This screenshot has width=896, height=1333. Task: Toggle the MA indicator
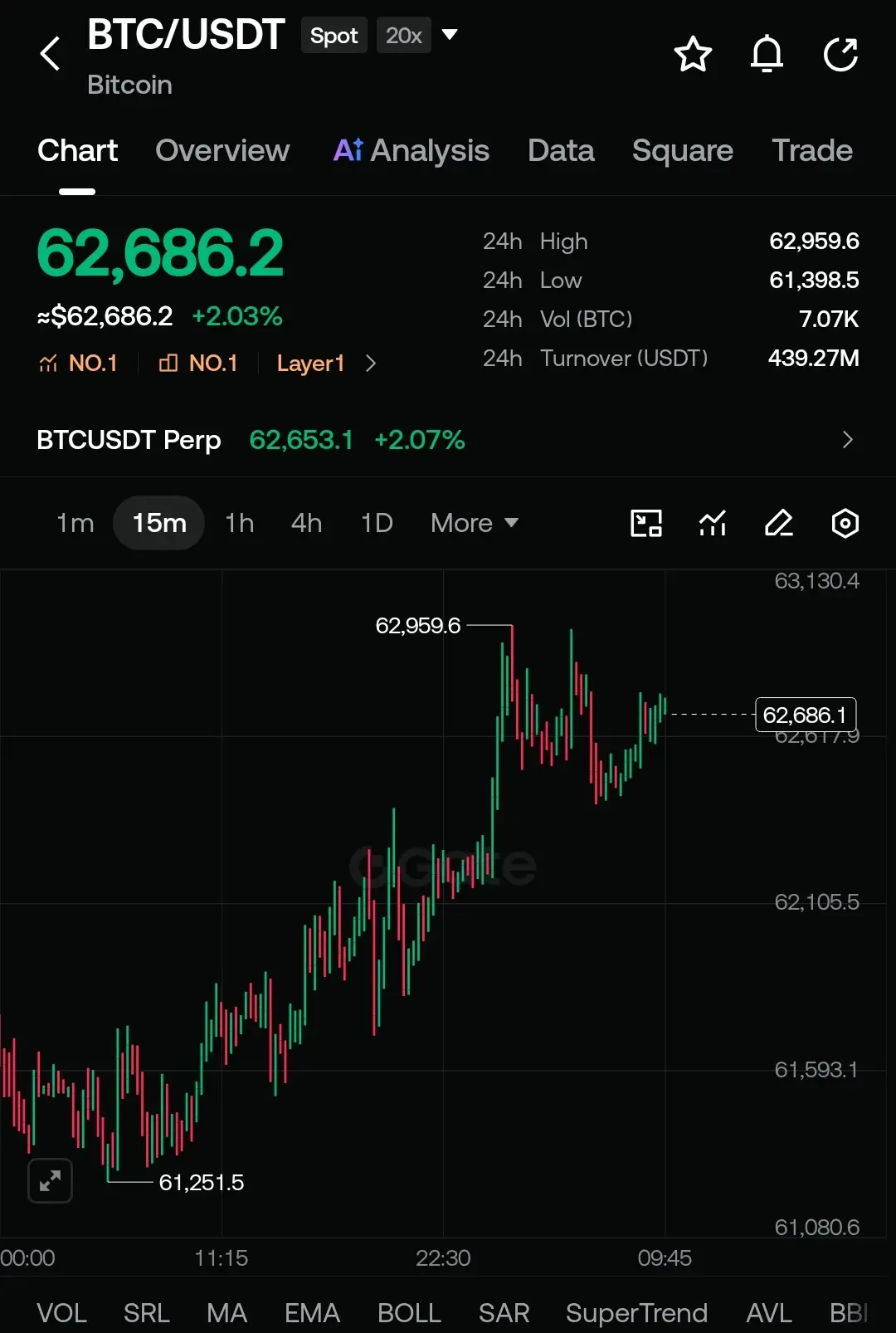226,1313
